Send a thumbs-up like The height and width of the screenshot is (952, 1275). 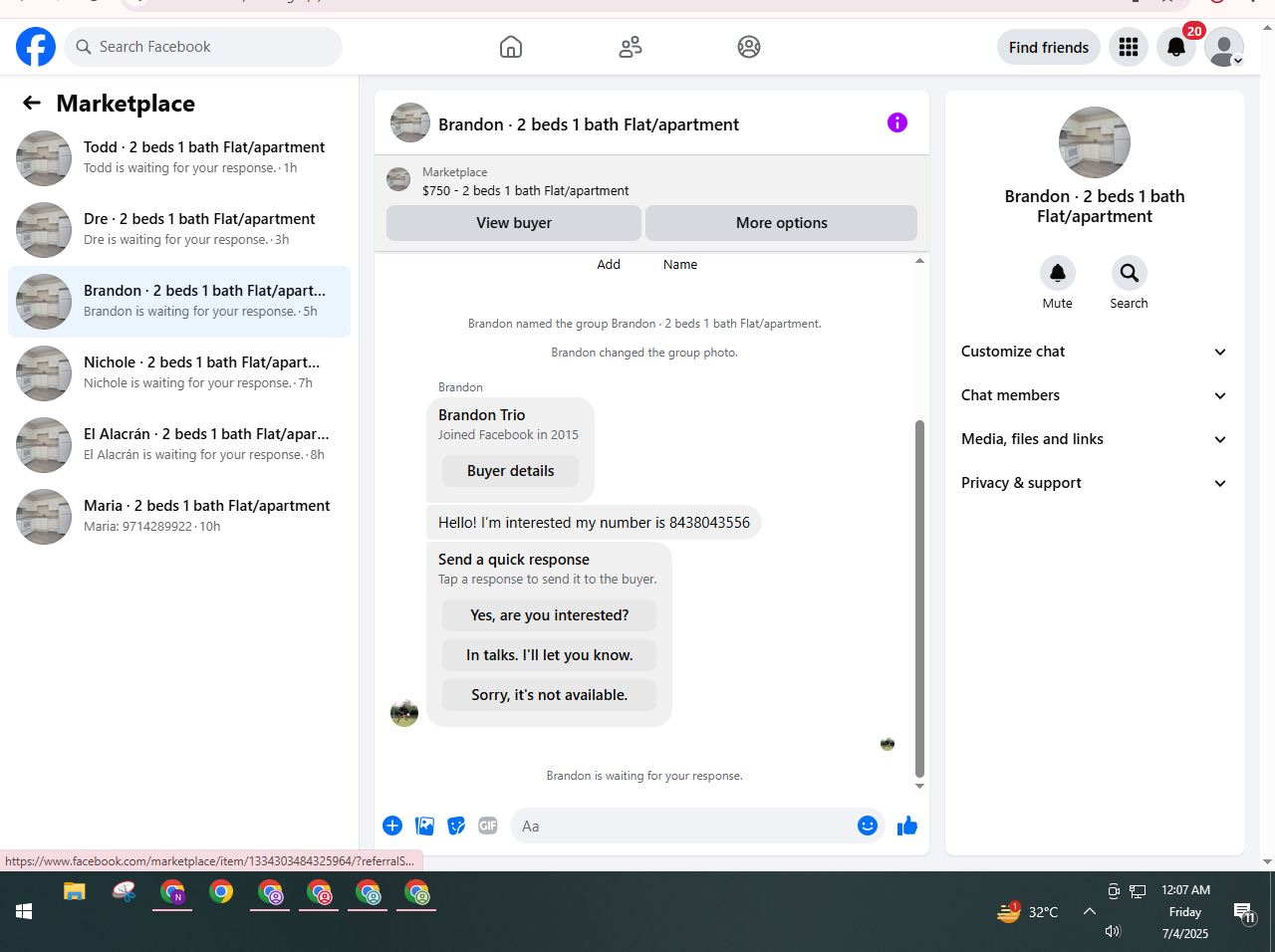[907, 826]
